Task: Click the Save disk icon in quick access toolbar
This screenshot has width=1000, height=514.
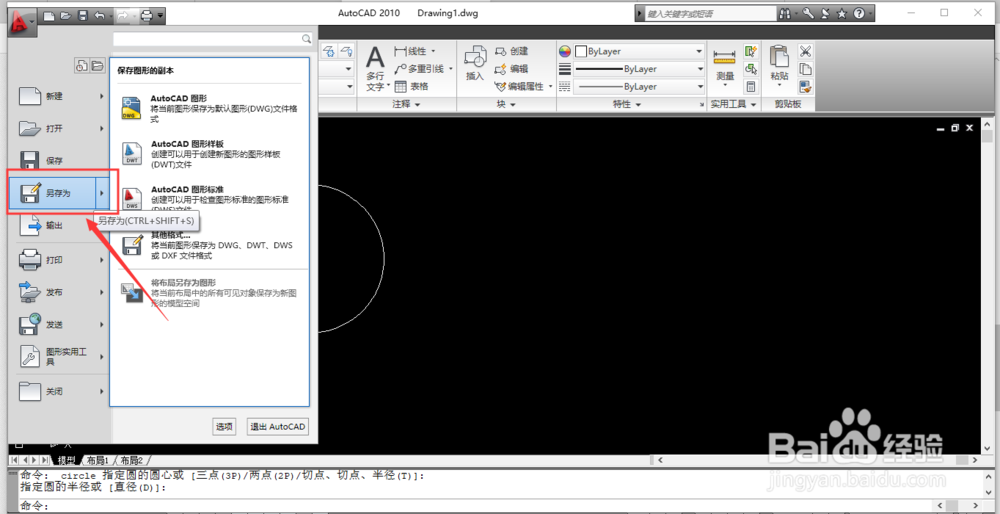Action: coord(82,15)
